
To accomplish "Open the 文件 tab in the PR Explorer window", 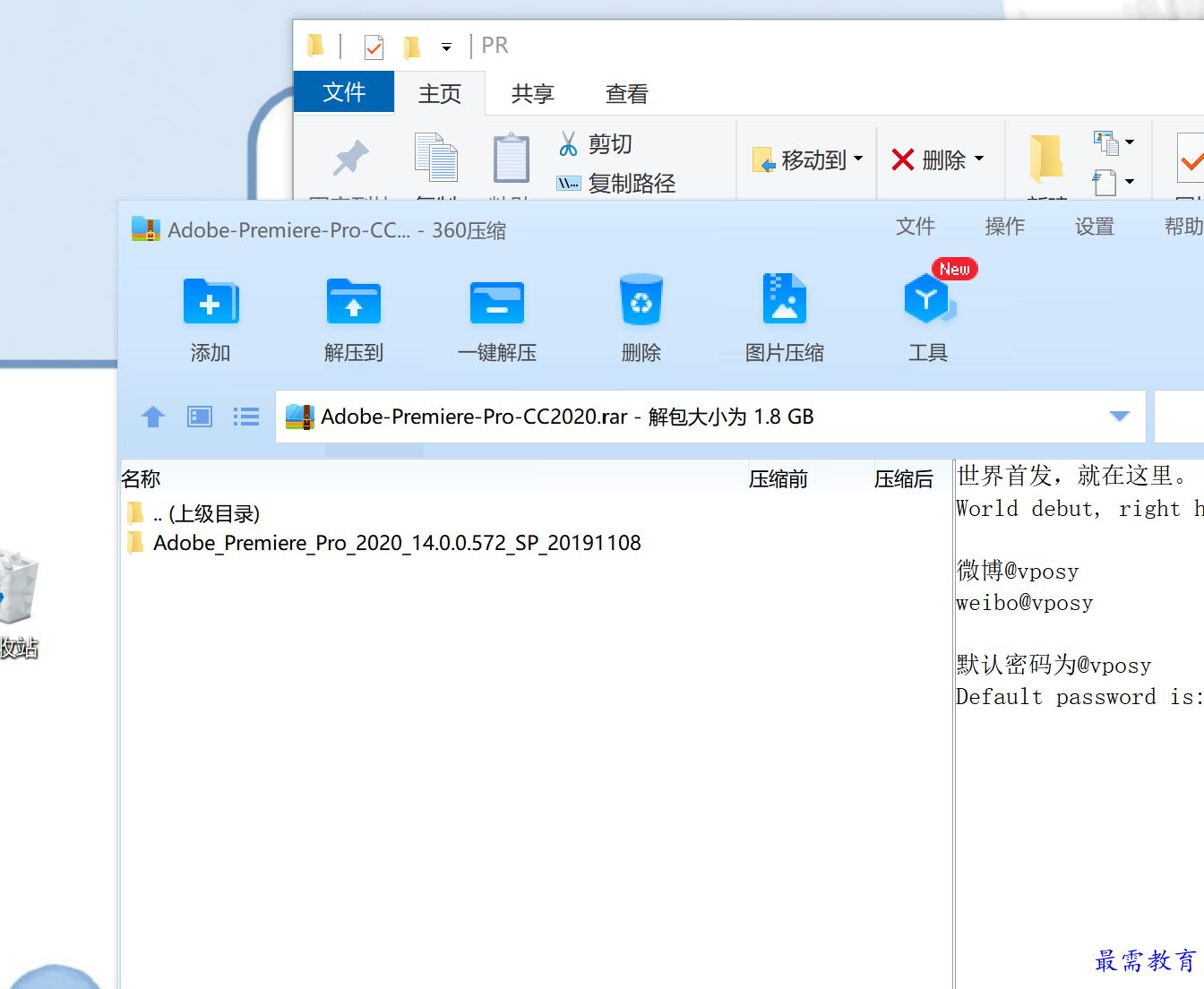I will point(344,92).
